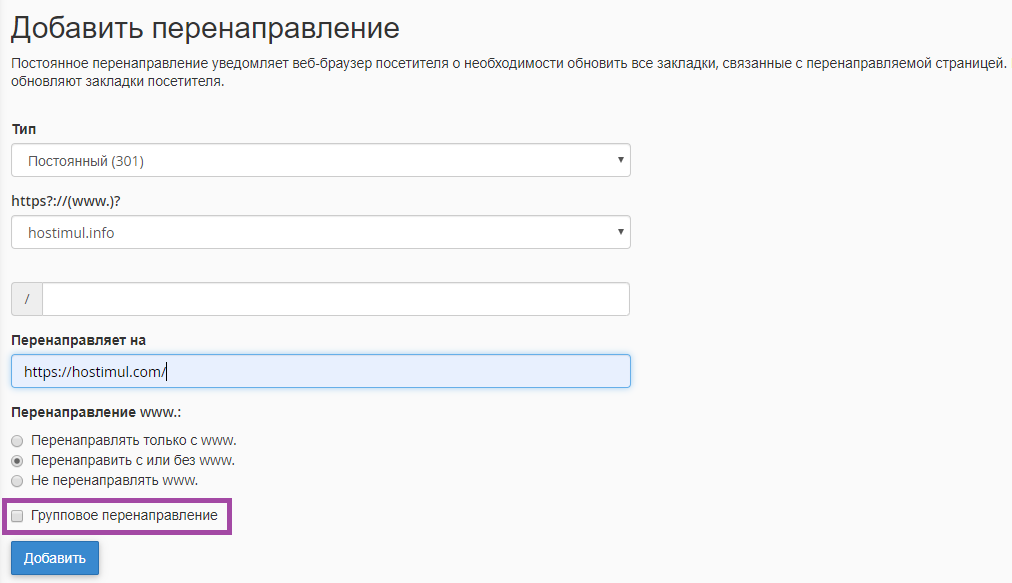Click the 'Перенаправить с или без www.' label text
1012x583 pixels.
133,460
